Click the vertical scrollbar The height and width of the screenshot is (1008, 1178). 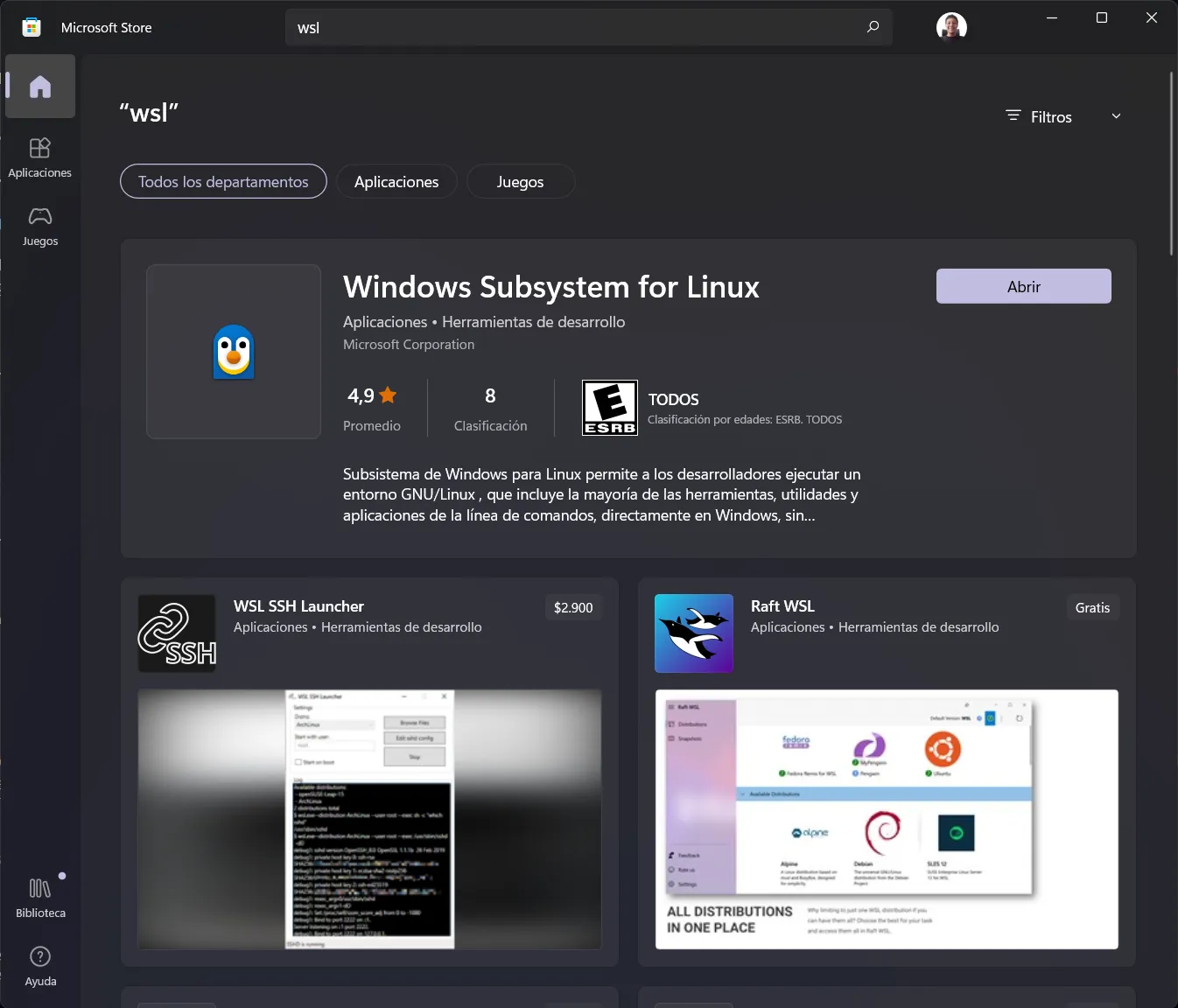(1171, 164)
